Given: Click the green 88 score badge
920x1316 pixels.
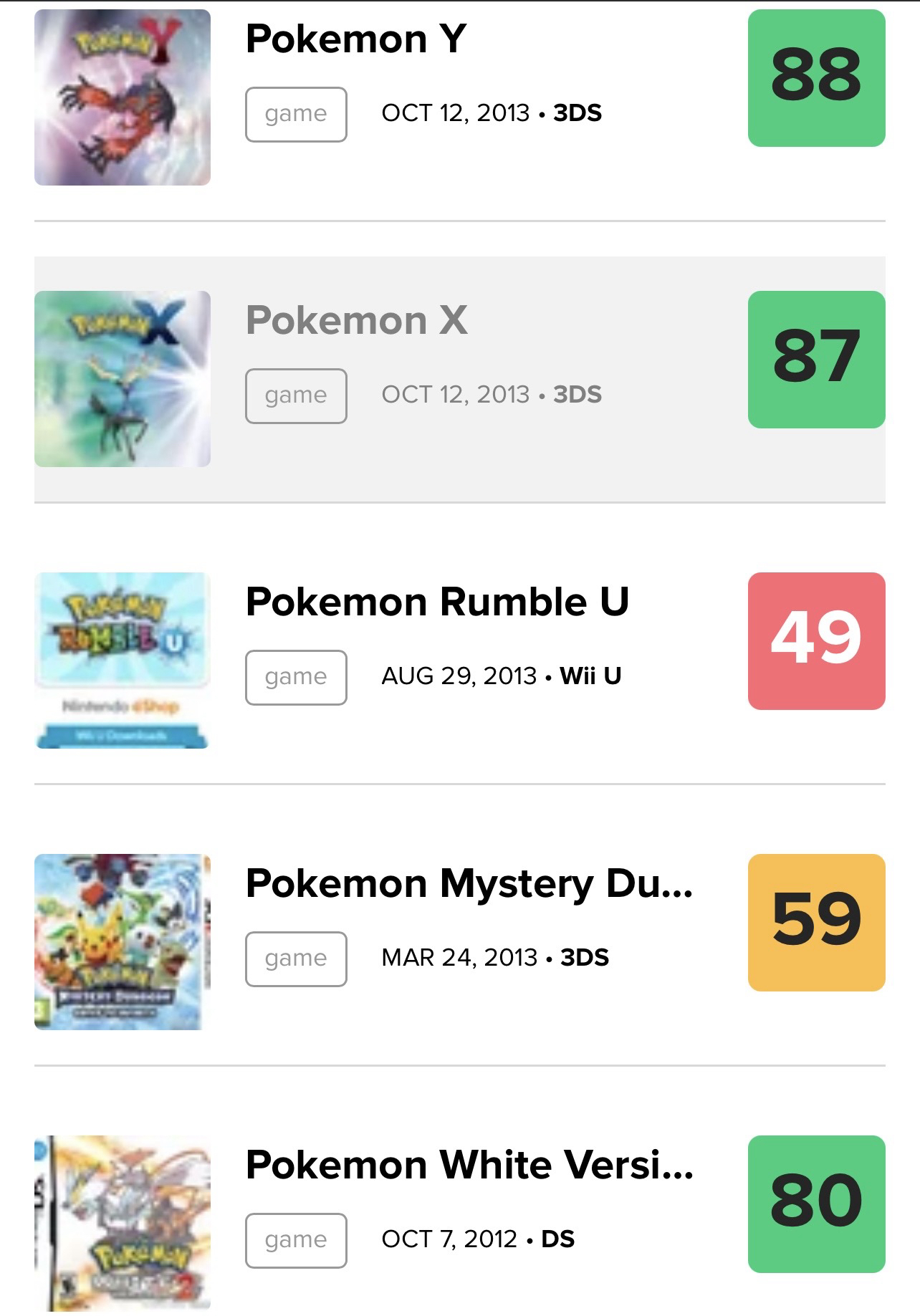Looking at the screenshot, I should 816,78.
